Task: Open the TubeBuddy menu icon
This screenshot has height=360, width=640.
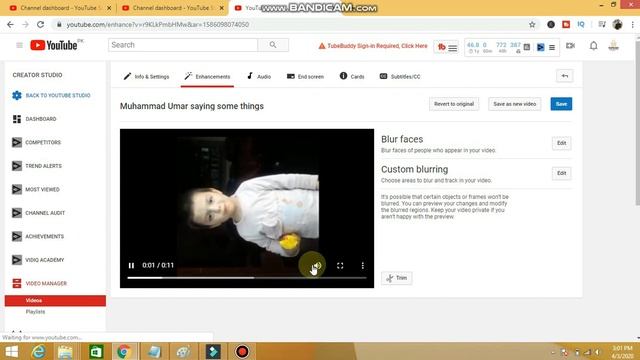Action: point(447,47)
